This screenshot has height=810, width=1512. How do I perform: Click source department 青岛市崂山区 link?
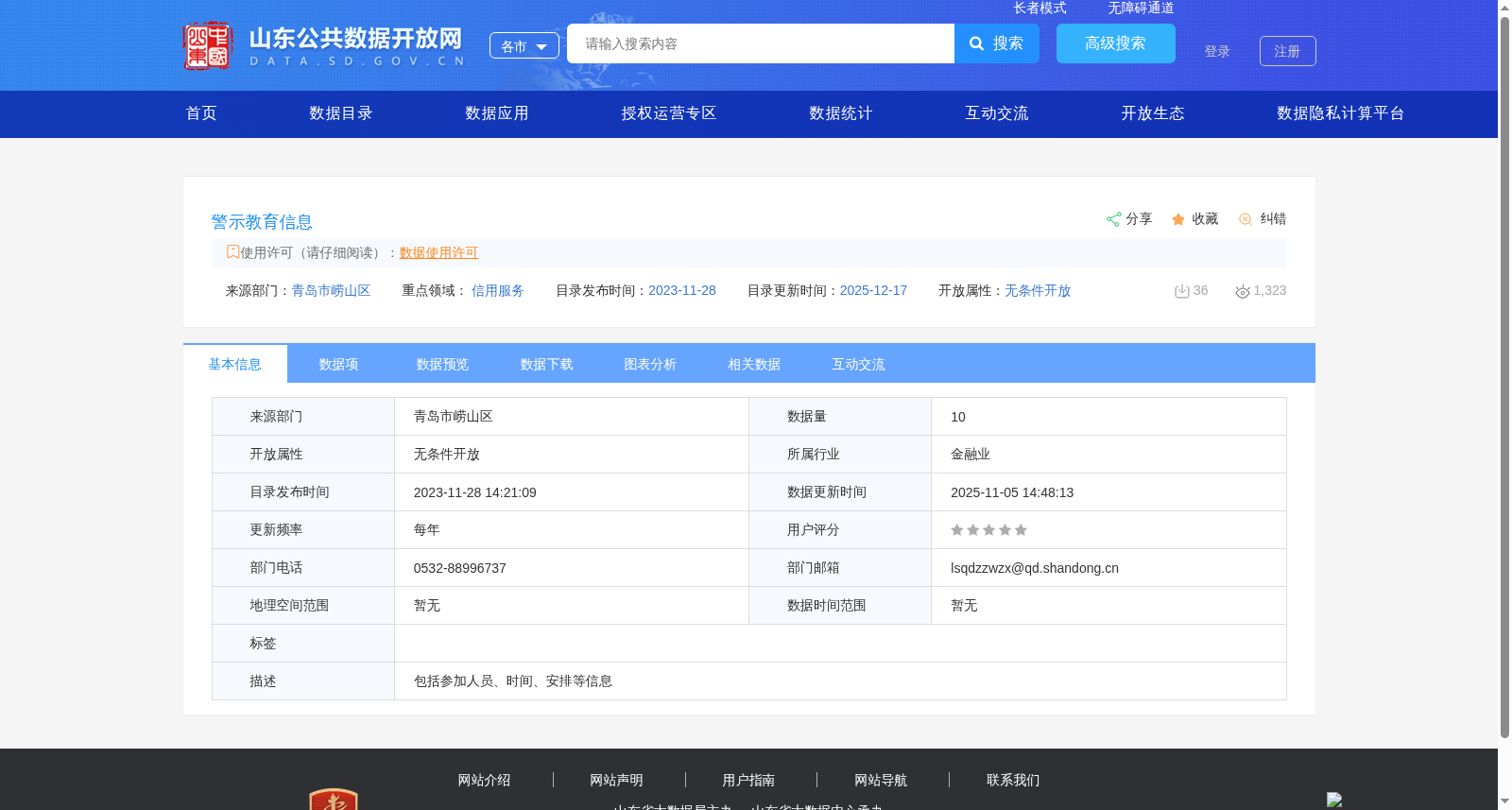331,291
